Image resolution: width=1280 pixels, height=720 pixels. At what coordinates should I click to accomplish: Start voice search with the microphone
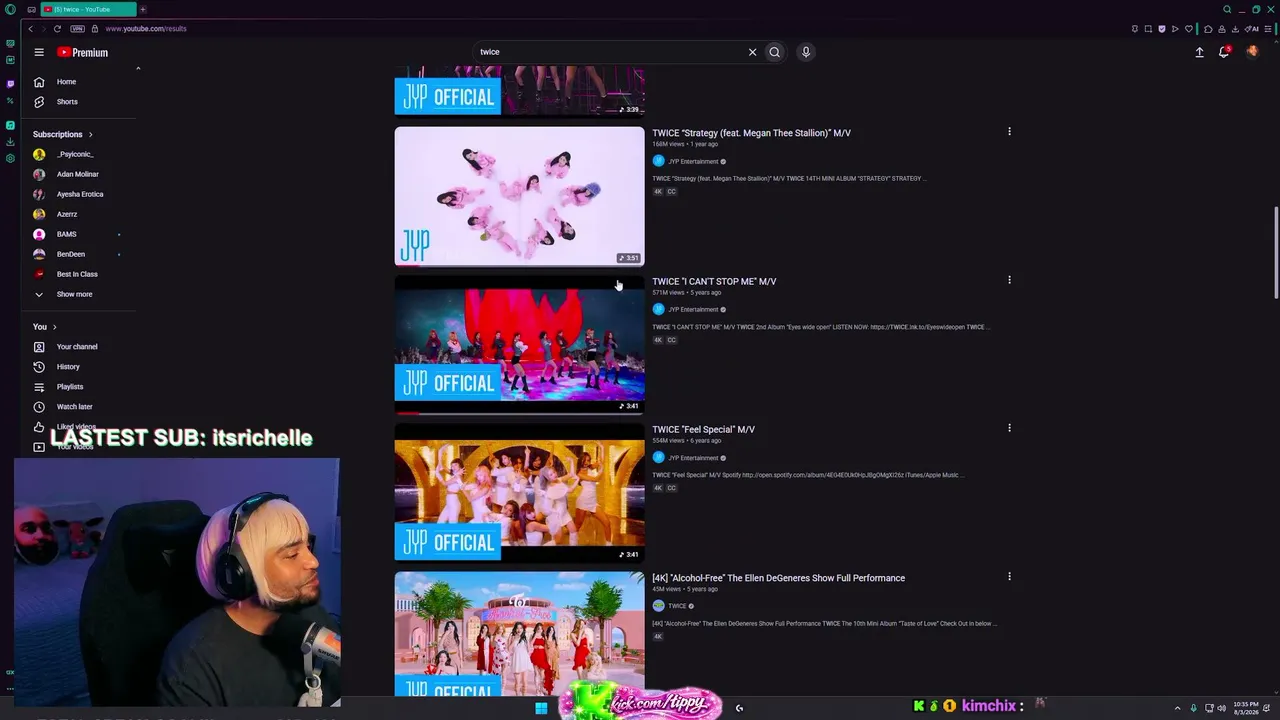point(805,52)
